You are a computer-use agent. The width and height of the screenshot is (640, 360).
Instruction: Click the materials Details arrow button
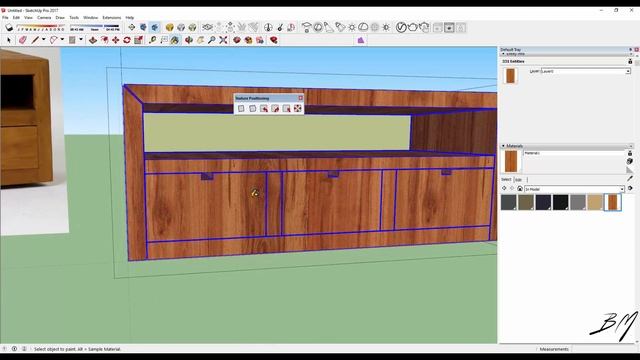(x=631, y=189)
